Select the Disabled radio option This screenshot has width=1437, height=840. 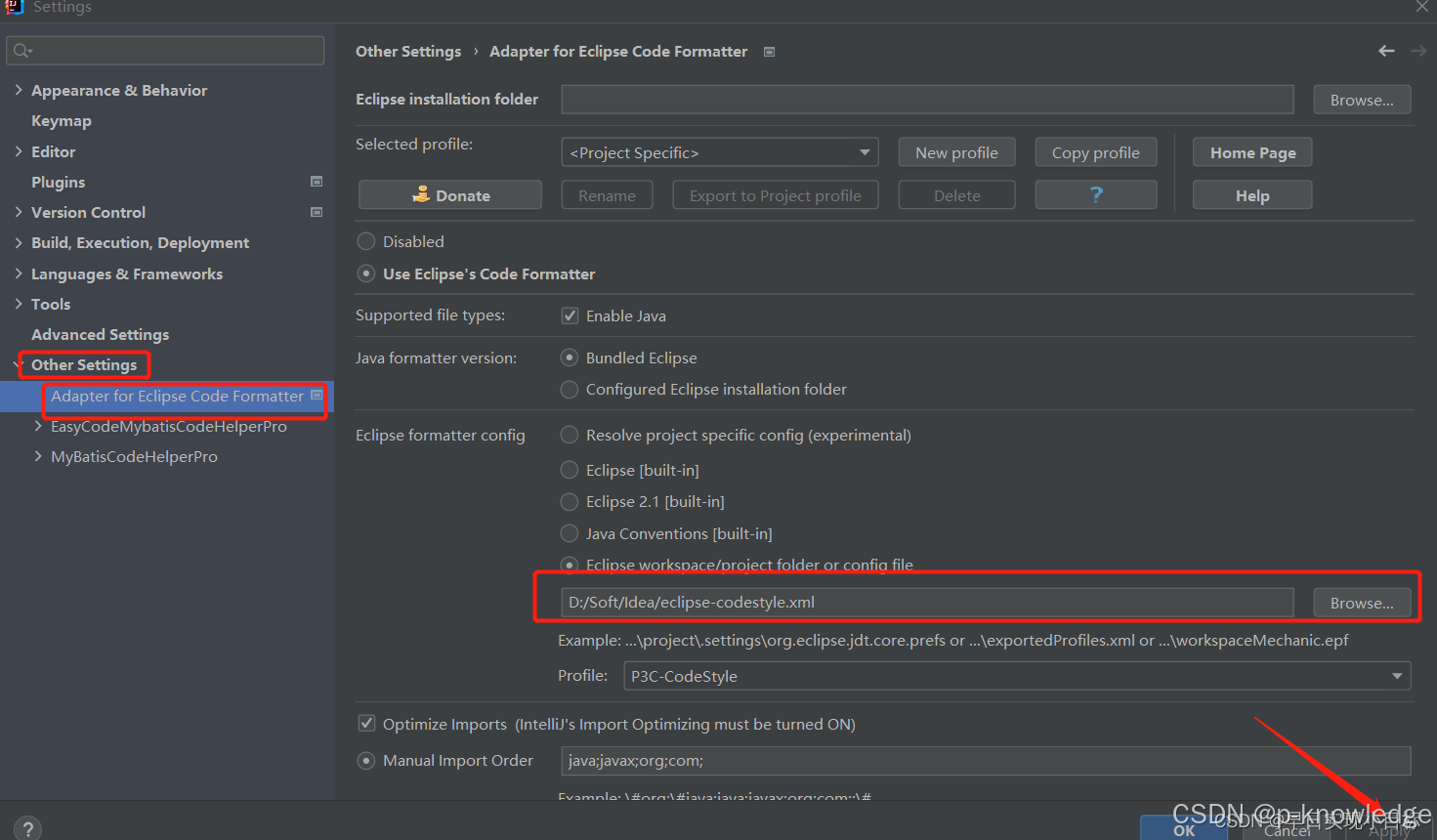pos(366,241)
